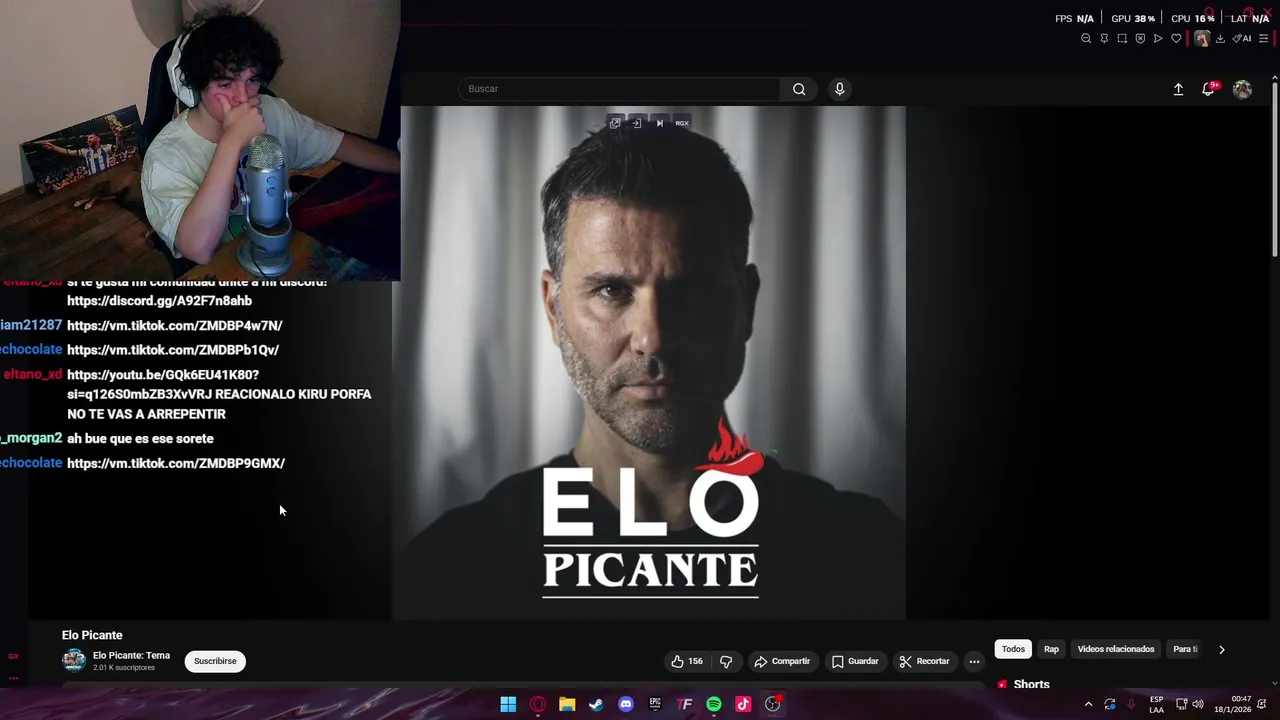
Task: Open YouTube account avatar menu
Action: (x=1242, y=89)
